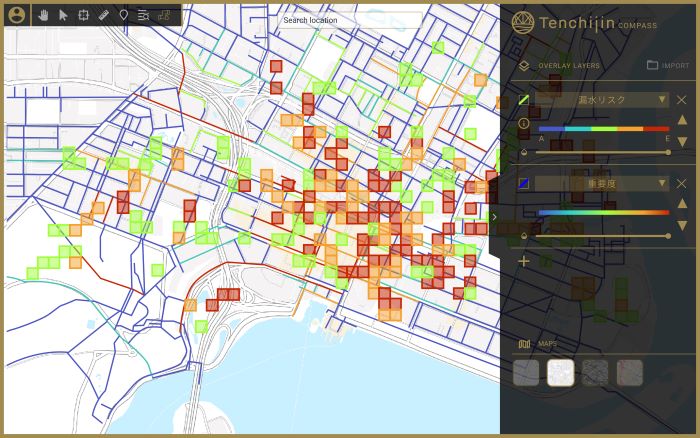Move the 漏水リスク layer down

click(x=682, y=142)
